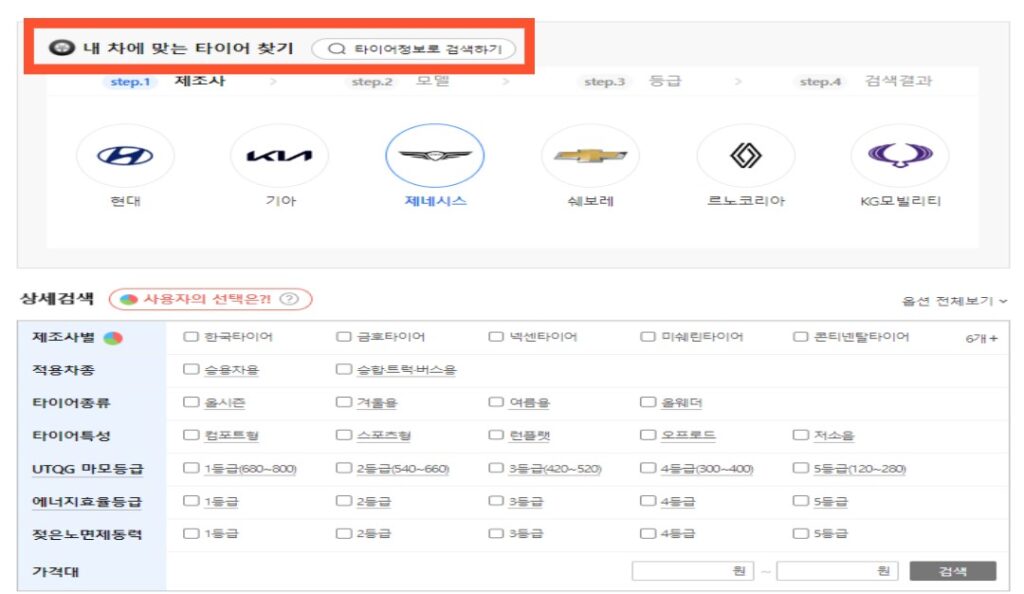1024x594 pixels.
Task: Click the 기아 manufacturer label
Action: click(280, 201)
